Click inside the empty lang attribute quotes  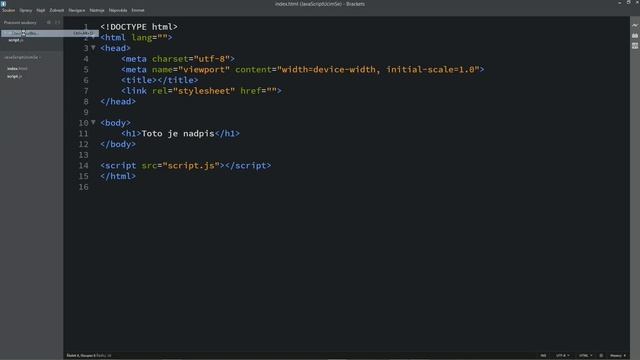(162, 38)
